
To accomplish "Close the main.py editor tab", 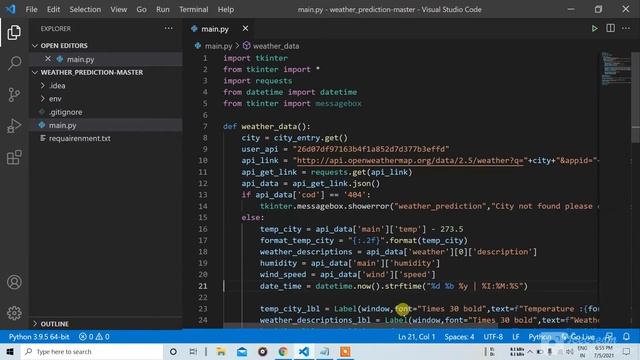I will click(245, 29).
